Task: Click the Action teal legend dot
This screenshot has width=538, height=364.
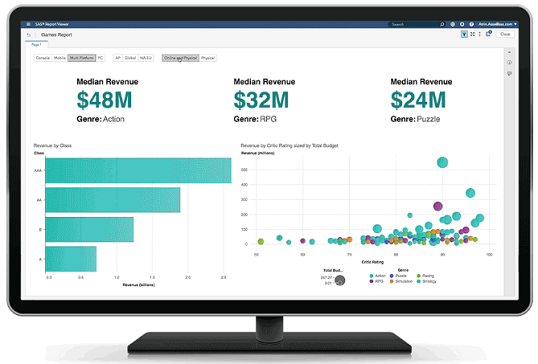Action: pyautogui.click(x=371, y=276)
